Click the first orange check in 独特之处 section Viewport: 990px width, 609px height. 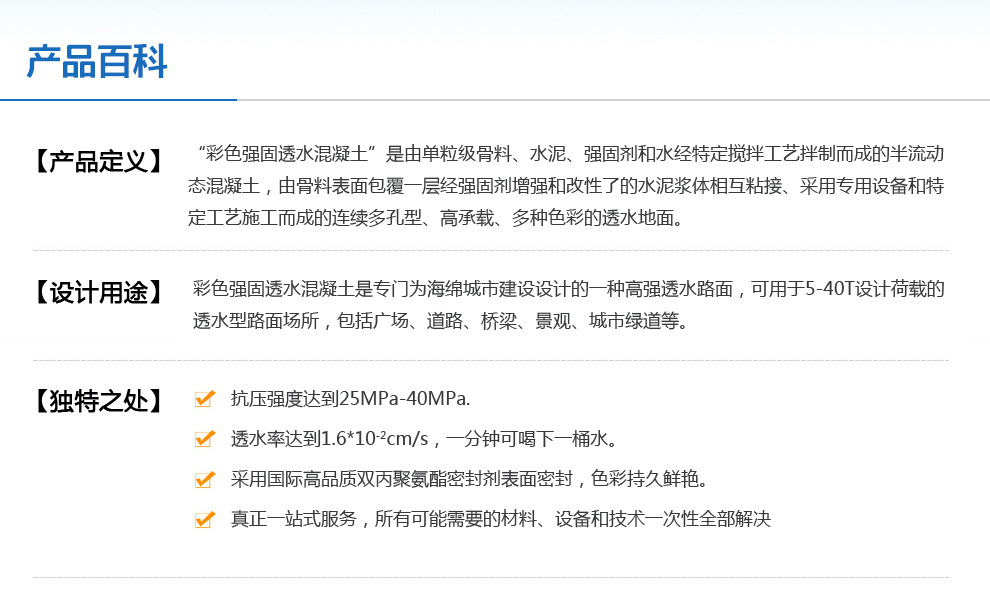click(x=204, y=398)
